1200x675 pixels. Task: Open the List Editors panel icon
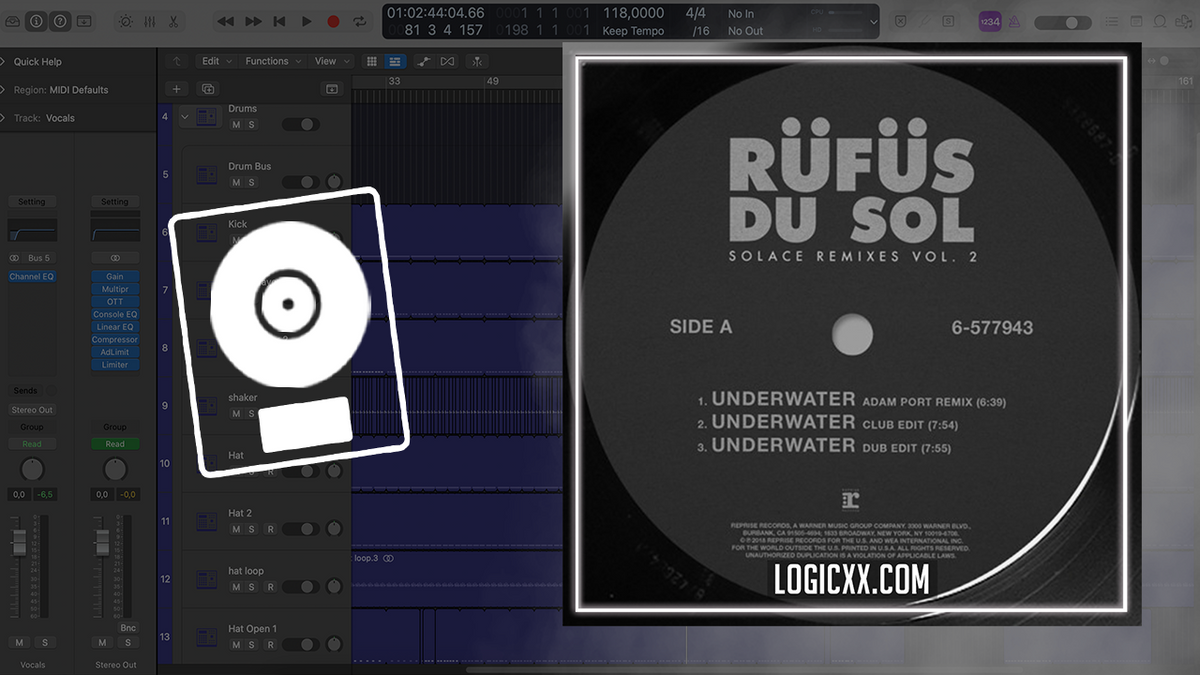(x=1113, y=20)
